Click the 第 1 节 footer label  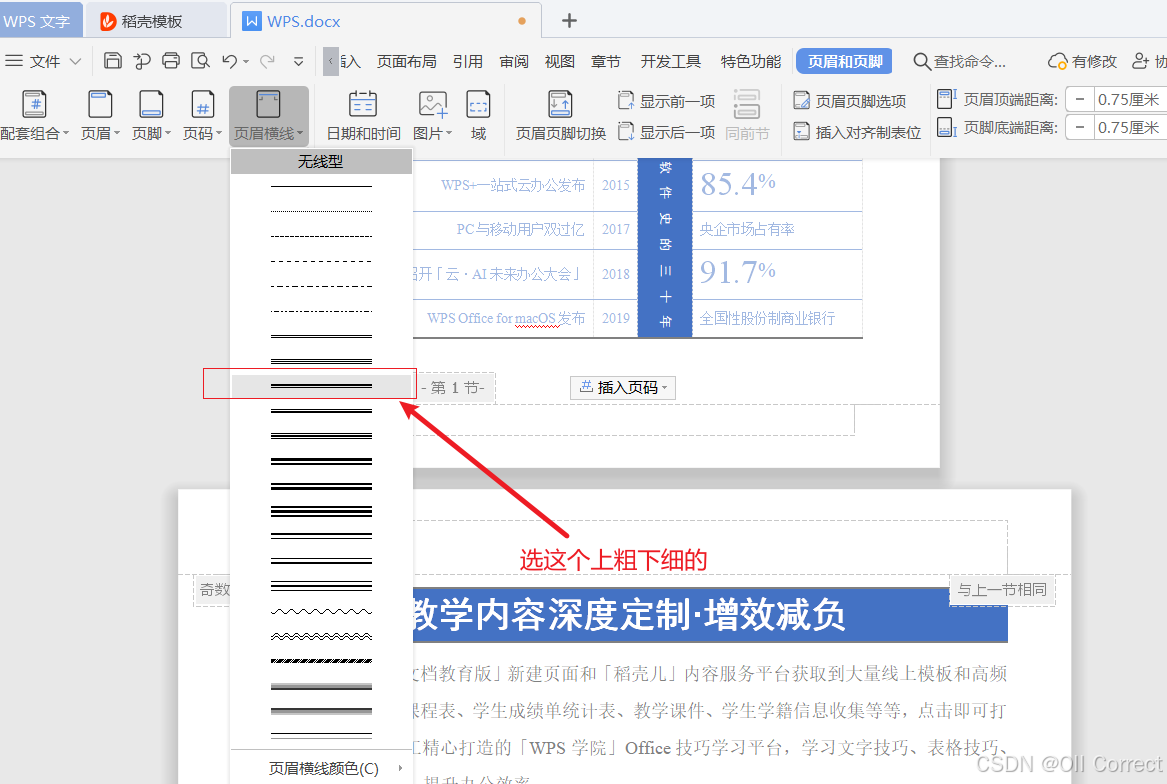coord(453,387)
